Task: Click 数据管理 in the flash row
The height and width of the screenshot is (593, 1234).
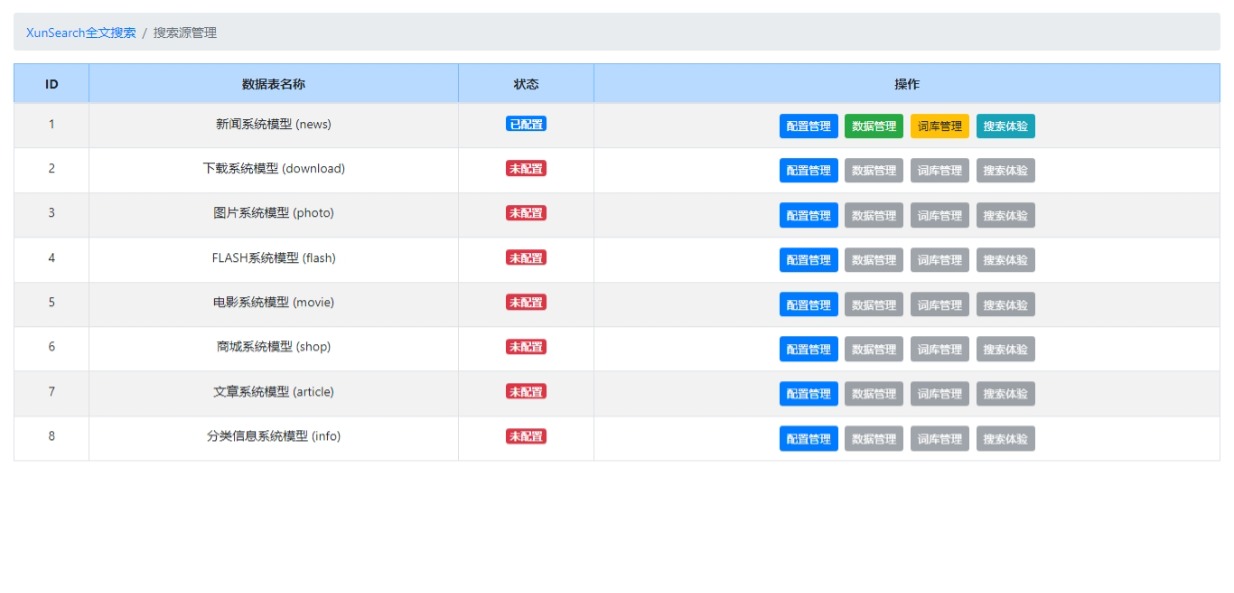Action: tap(874, 260)
